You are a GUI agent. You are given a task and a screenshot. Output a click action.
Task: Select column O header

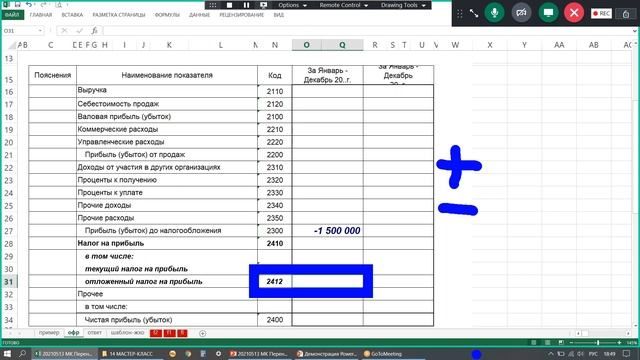pyautogui.click(x=307, y=45)
